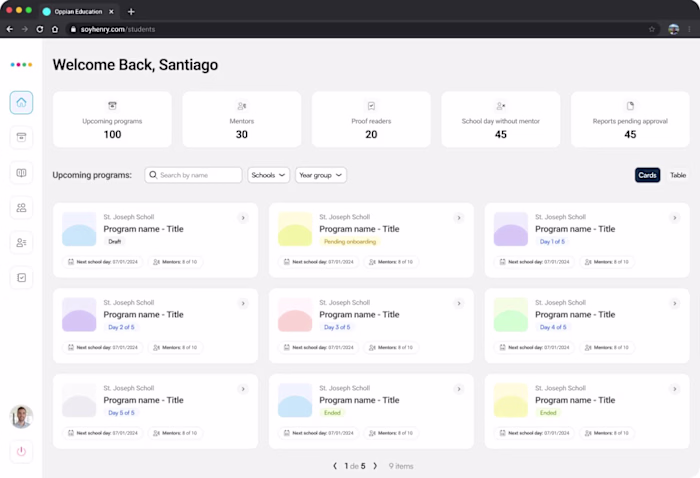Open the checkmark reports sidebar icon
700x478 pixels.
[21, 278]
